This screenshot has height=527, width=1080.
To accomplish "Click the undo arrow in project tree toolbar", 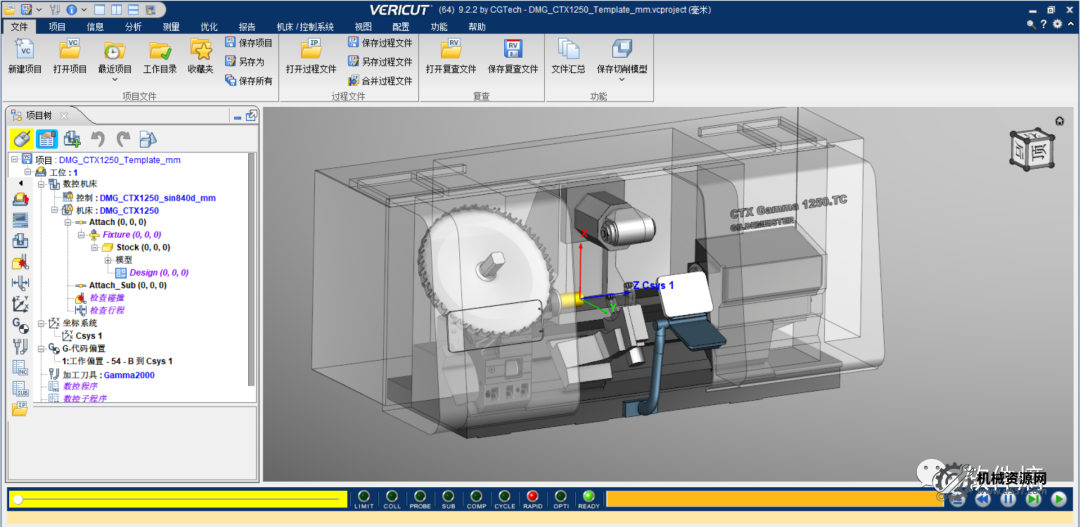I will click(98, 139).
